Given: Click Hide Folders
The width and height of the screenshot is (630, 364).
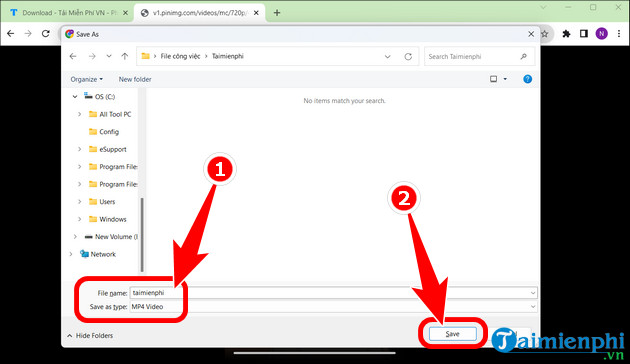Looking at the screenshot, I should [x=90, y=335].
